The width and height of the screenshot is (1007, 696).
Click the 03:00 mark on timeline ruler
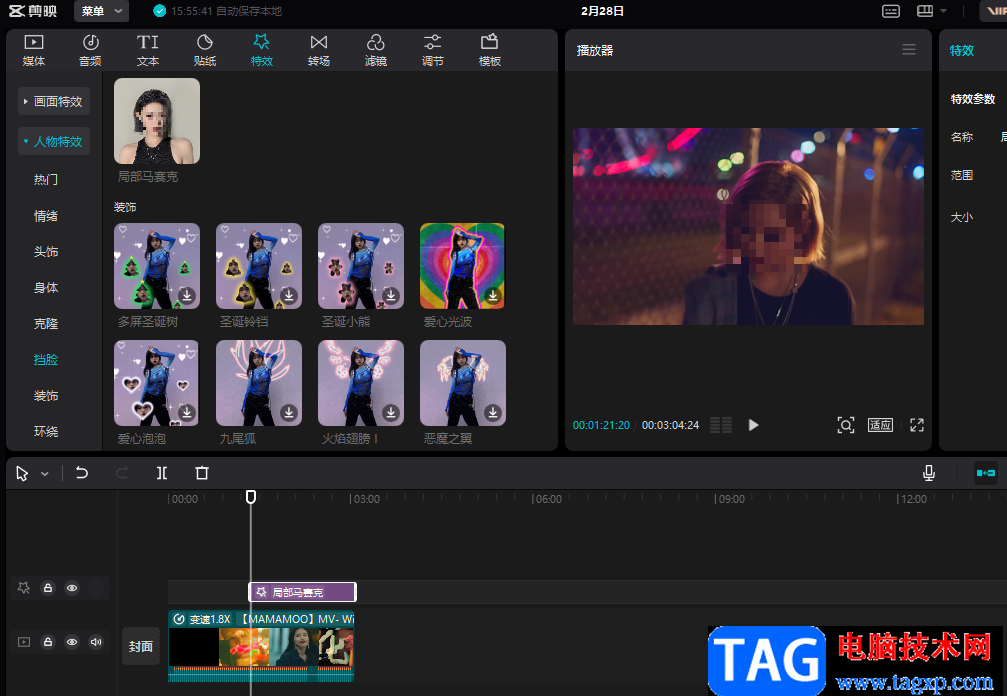click(365, 499)
